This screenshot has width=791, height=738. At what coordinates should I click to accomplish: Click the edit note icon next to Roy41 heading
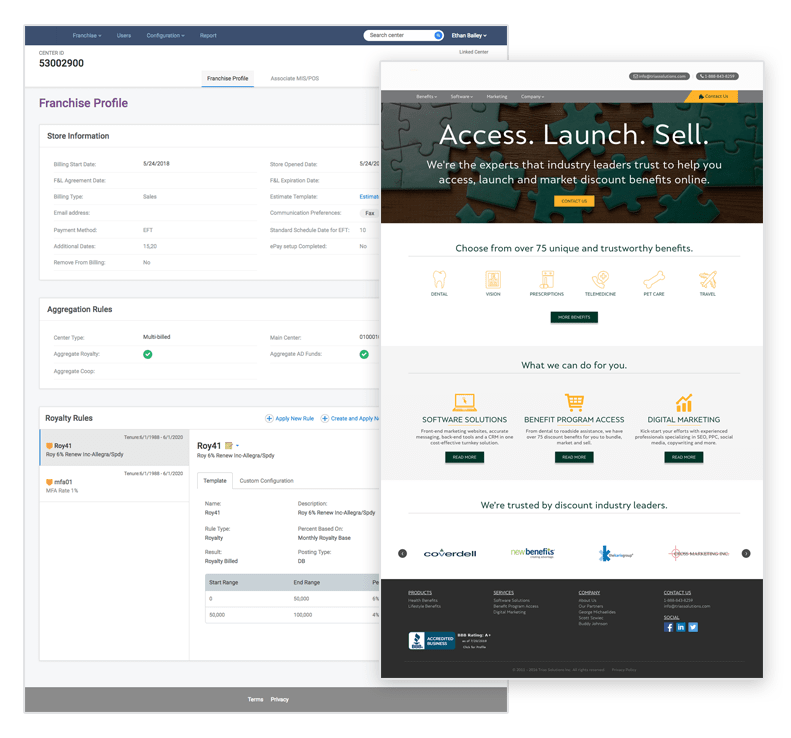[229, 445]
